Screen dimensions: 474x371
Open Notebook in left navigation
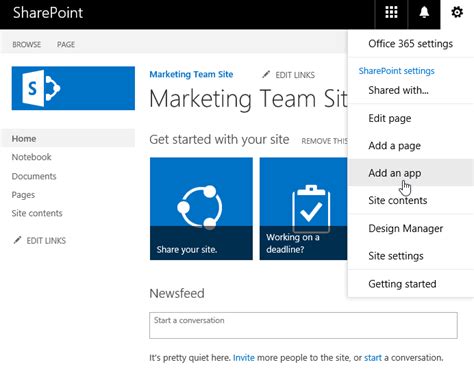32,157
